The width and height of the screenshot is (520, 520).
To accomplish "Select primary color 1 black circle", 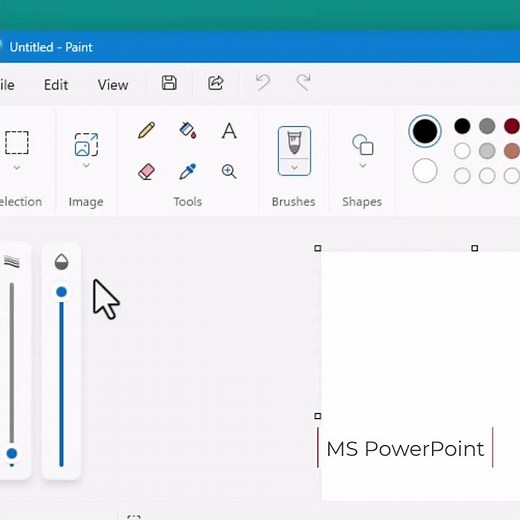I will (x=425, y=131).
